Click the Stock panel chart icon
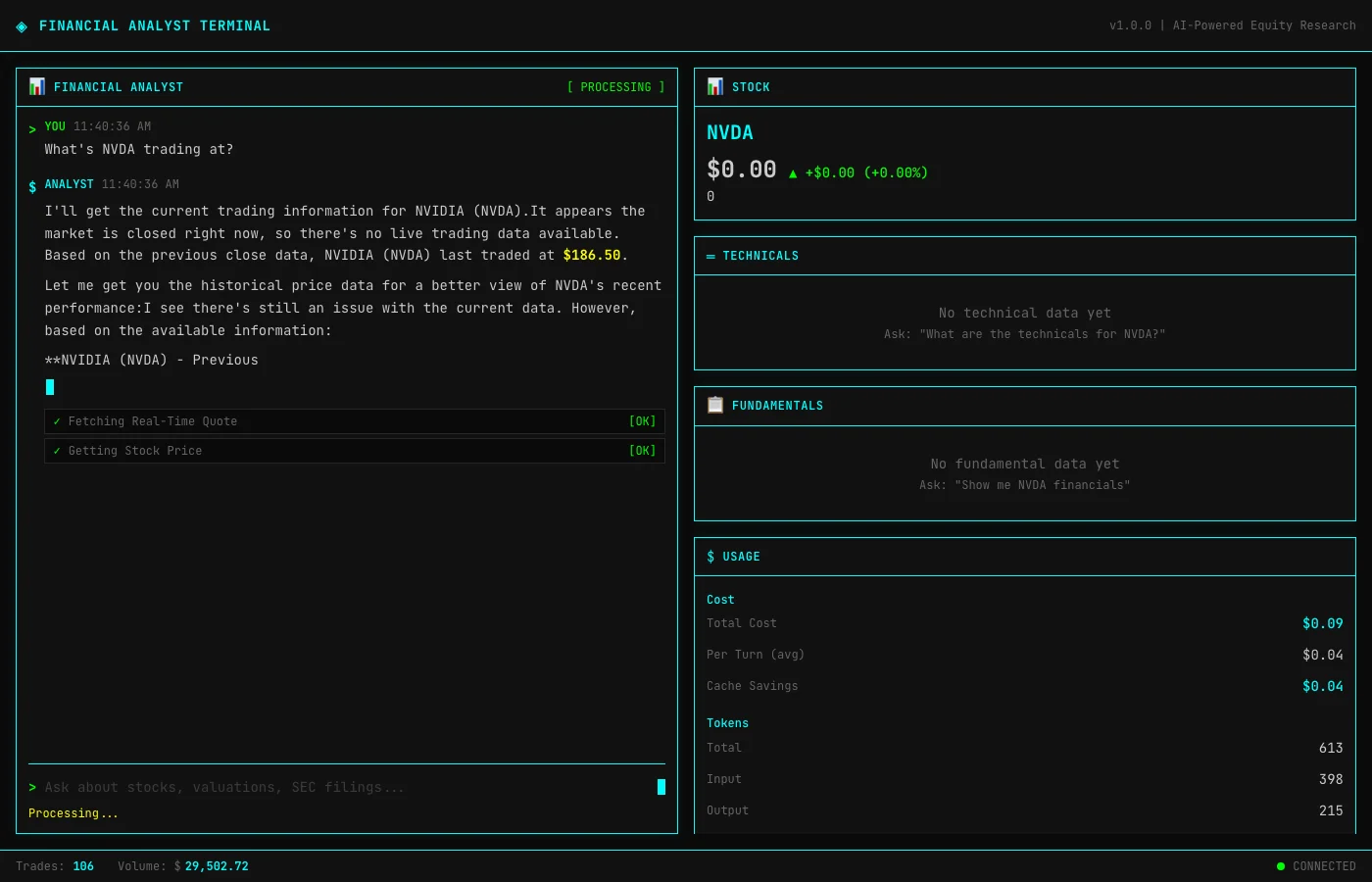 (715, 86)
